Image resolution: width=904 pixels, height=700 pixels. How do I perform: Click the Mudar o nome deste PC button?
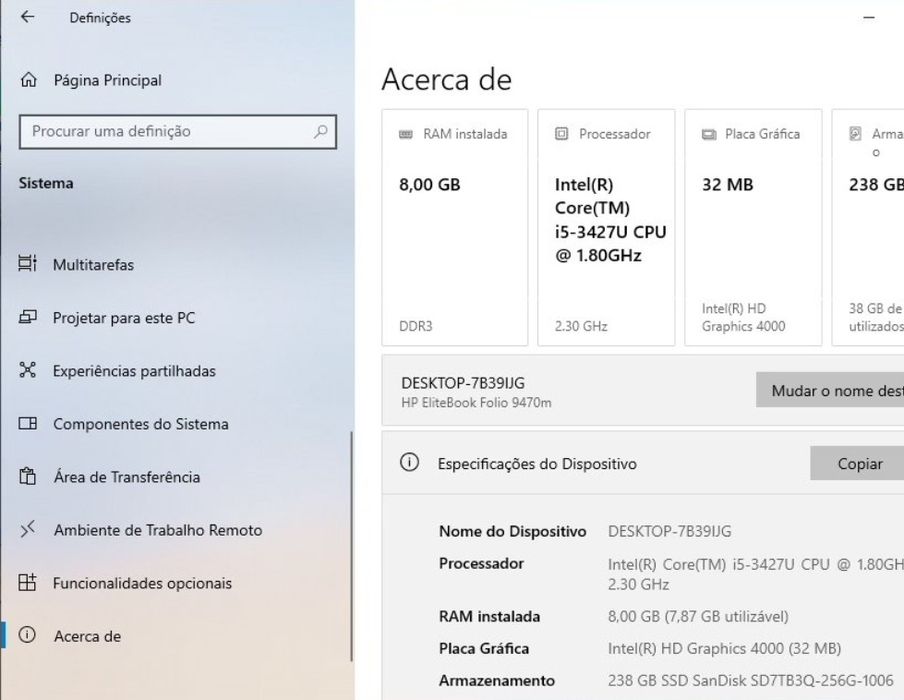pos(830,390)
